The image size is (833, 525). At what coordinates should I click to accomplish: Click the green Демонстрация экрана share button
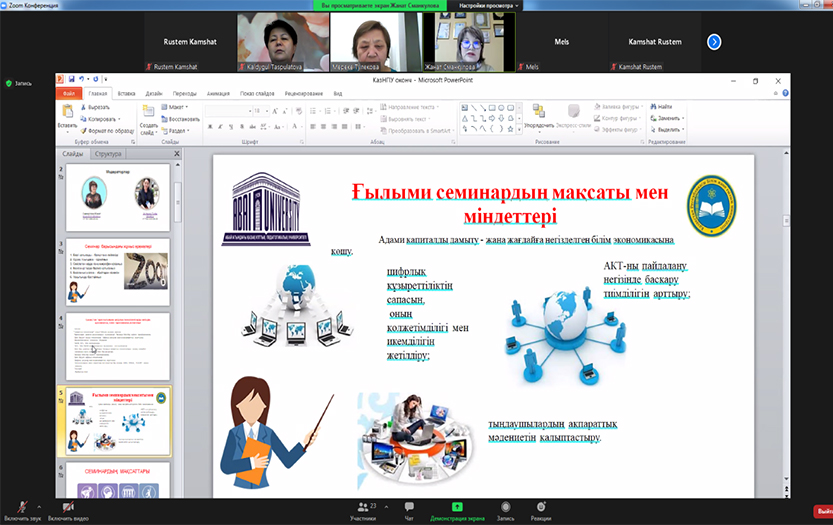click(x=456, y=510)
